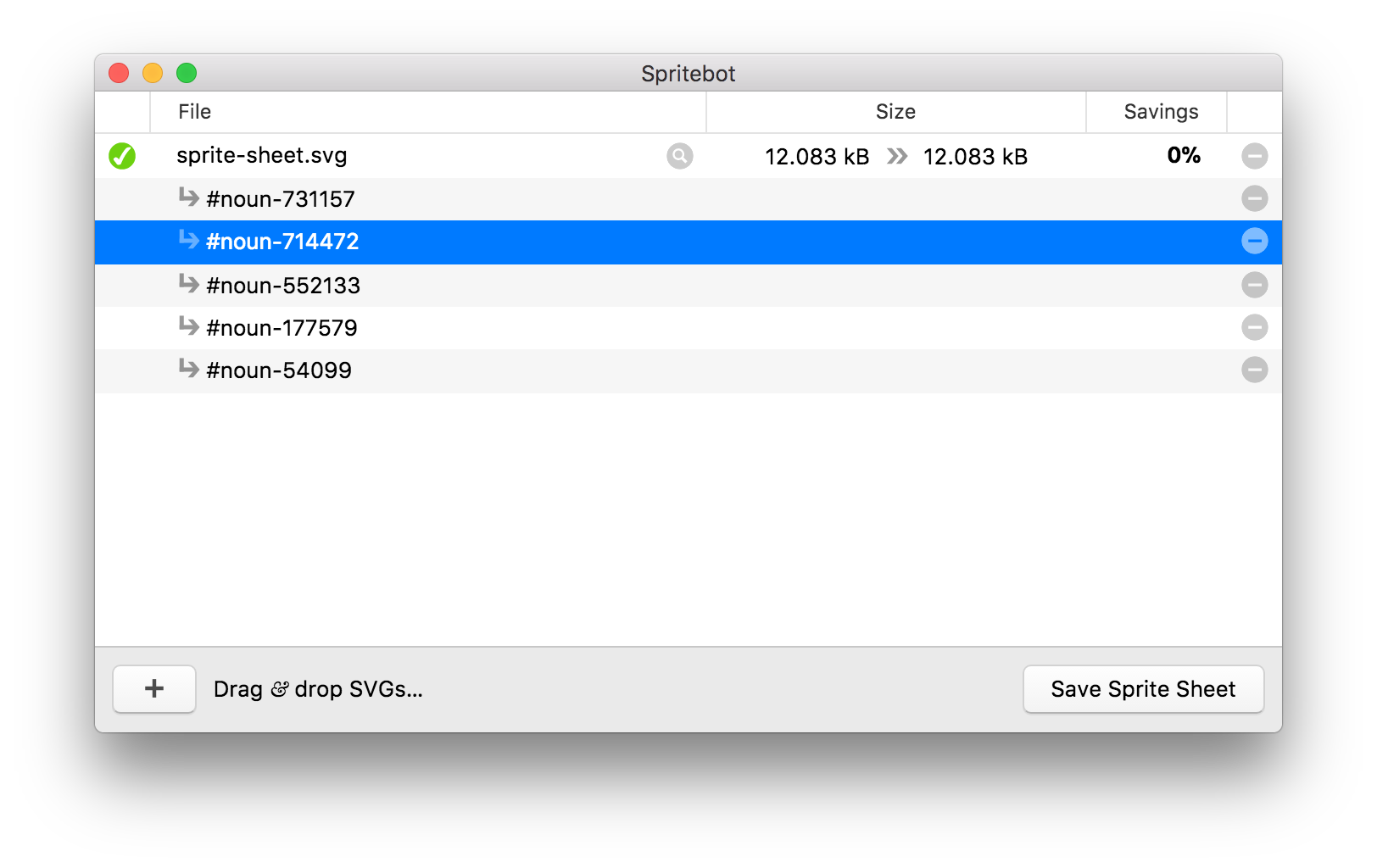
Task: Click the 0% savings value
Action: tap(1182, 156)
